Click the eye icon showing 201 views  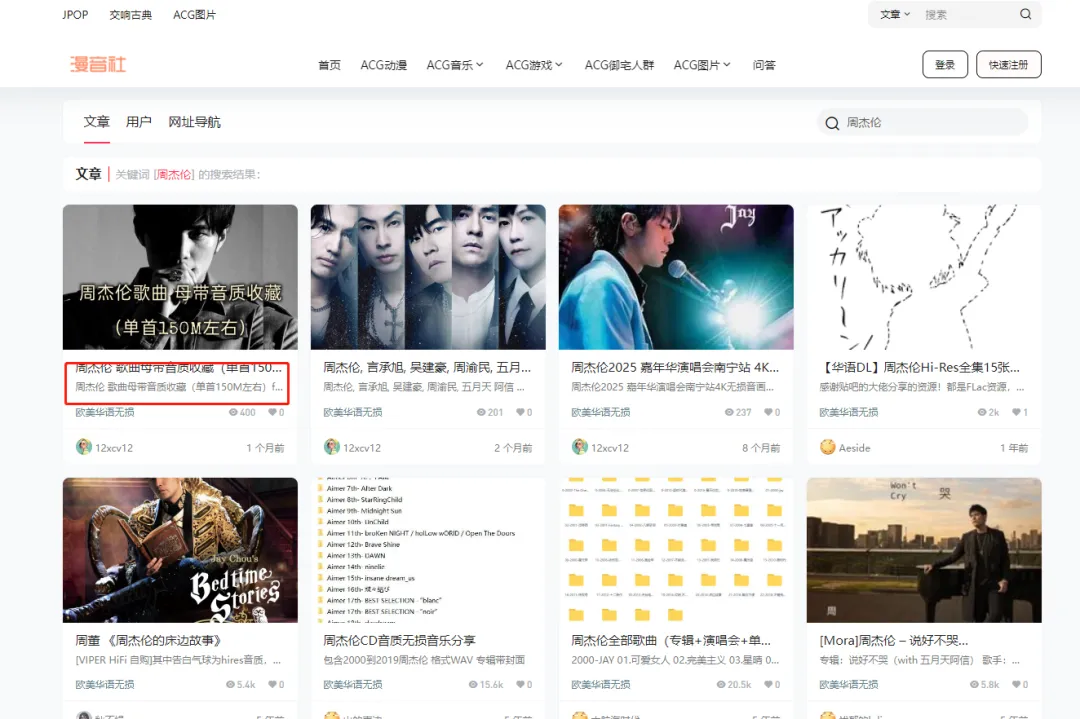pos(481,413)
